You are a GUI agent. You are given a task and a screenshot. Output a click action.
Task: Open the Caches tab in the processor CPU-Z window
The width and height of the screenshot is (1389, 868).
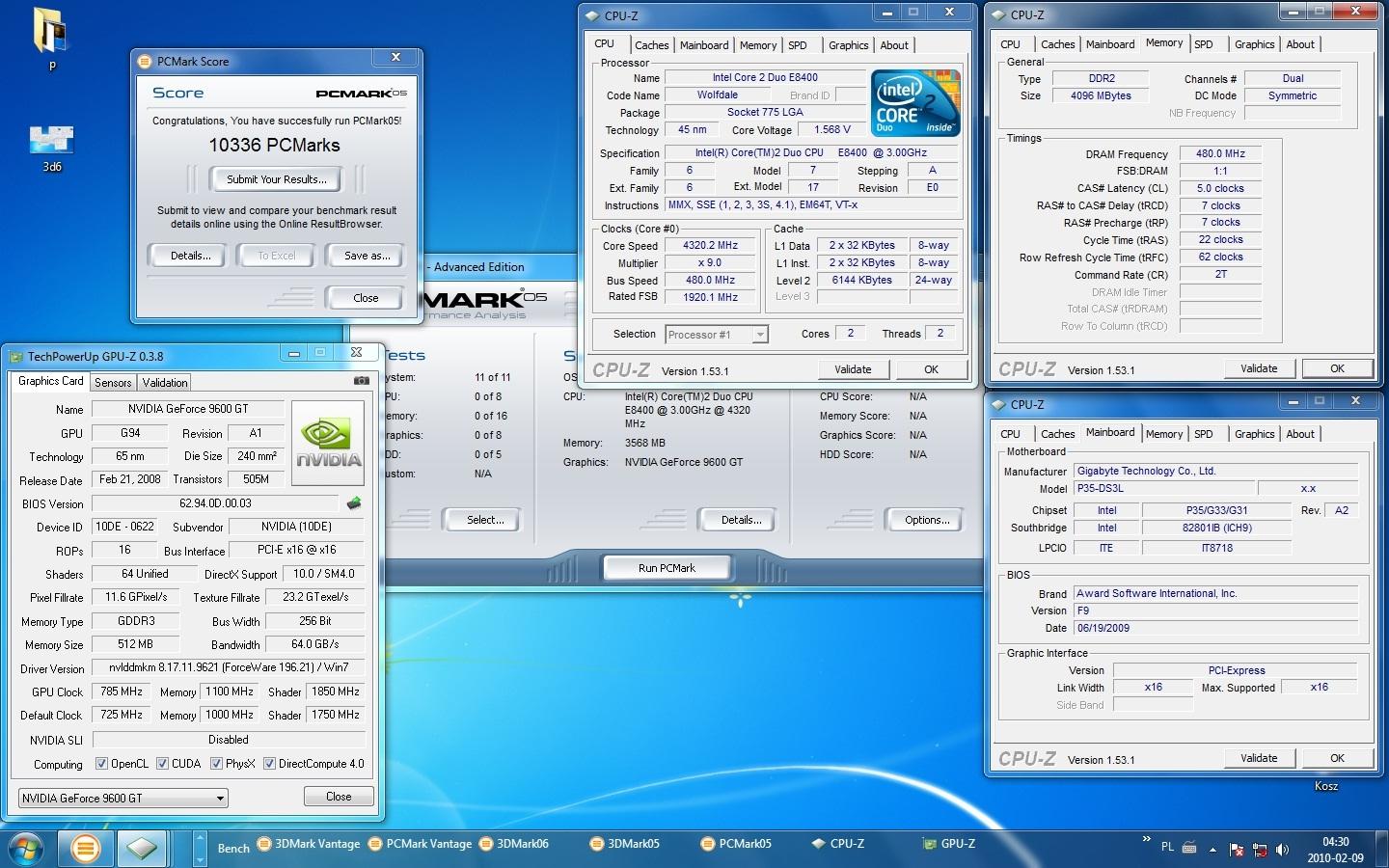pyautogui.click(x=651, y=45)
